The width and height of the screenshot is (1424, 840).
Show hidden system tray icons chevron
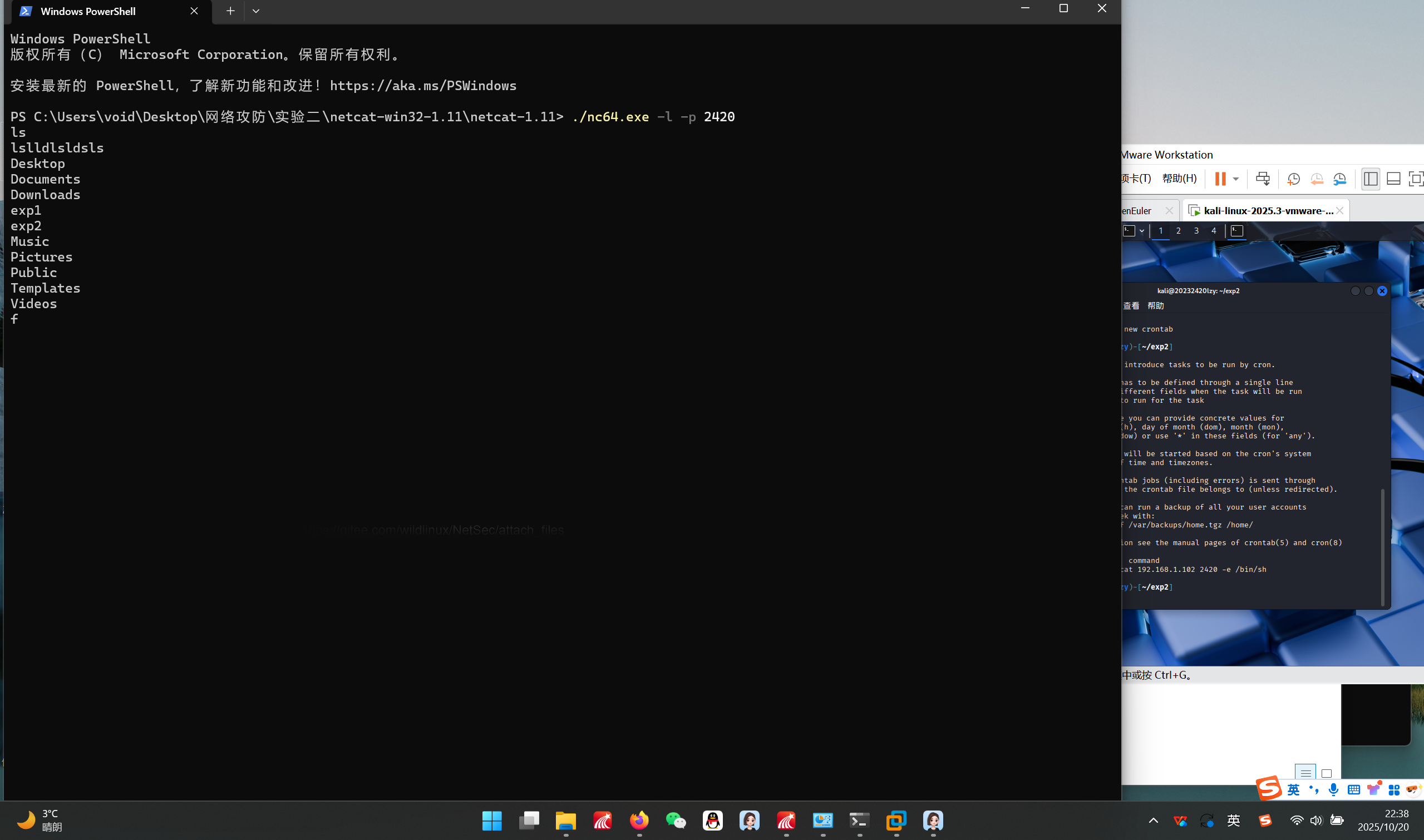(1154, 820)
